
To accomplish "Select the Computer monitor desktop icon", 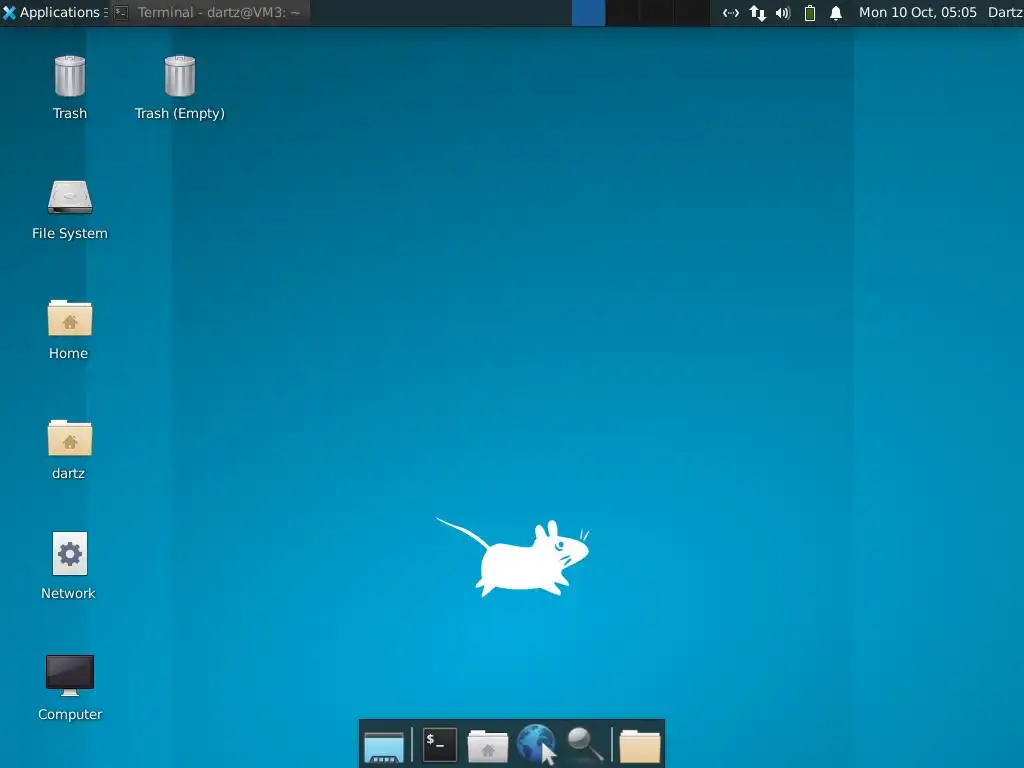I will pyautogui.click(x=70, y=687).
